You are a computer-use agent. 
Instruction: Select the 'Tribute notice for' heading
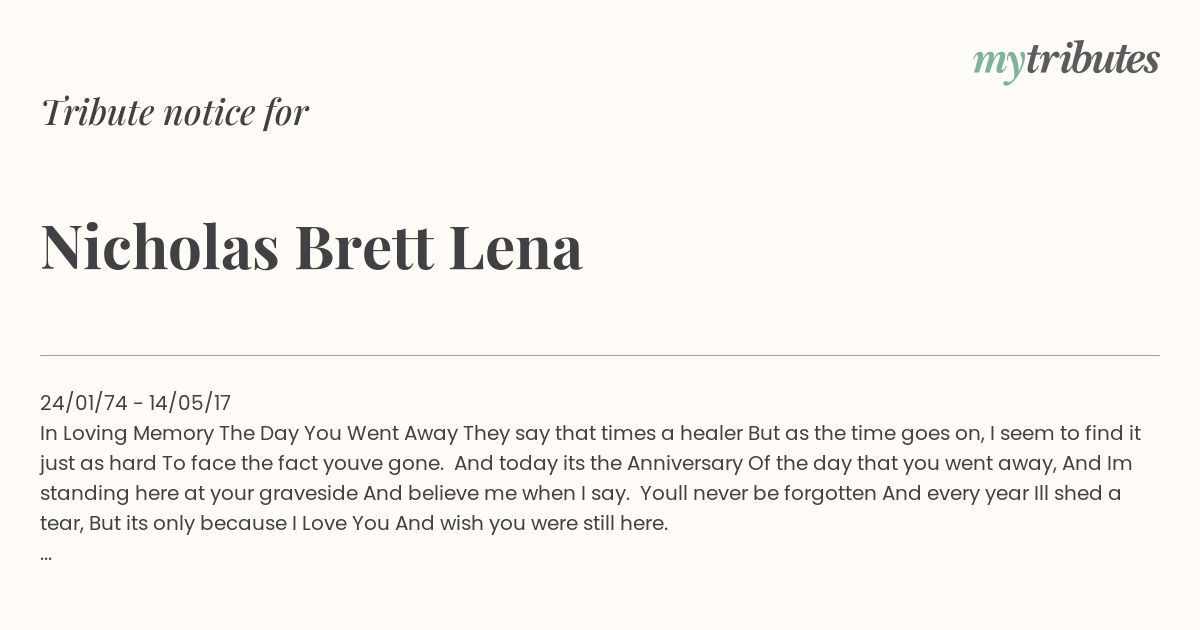click(x=175, y=112)
